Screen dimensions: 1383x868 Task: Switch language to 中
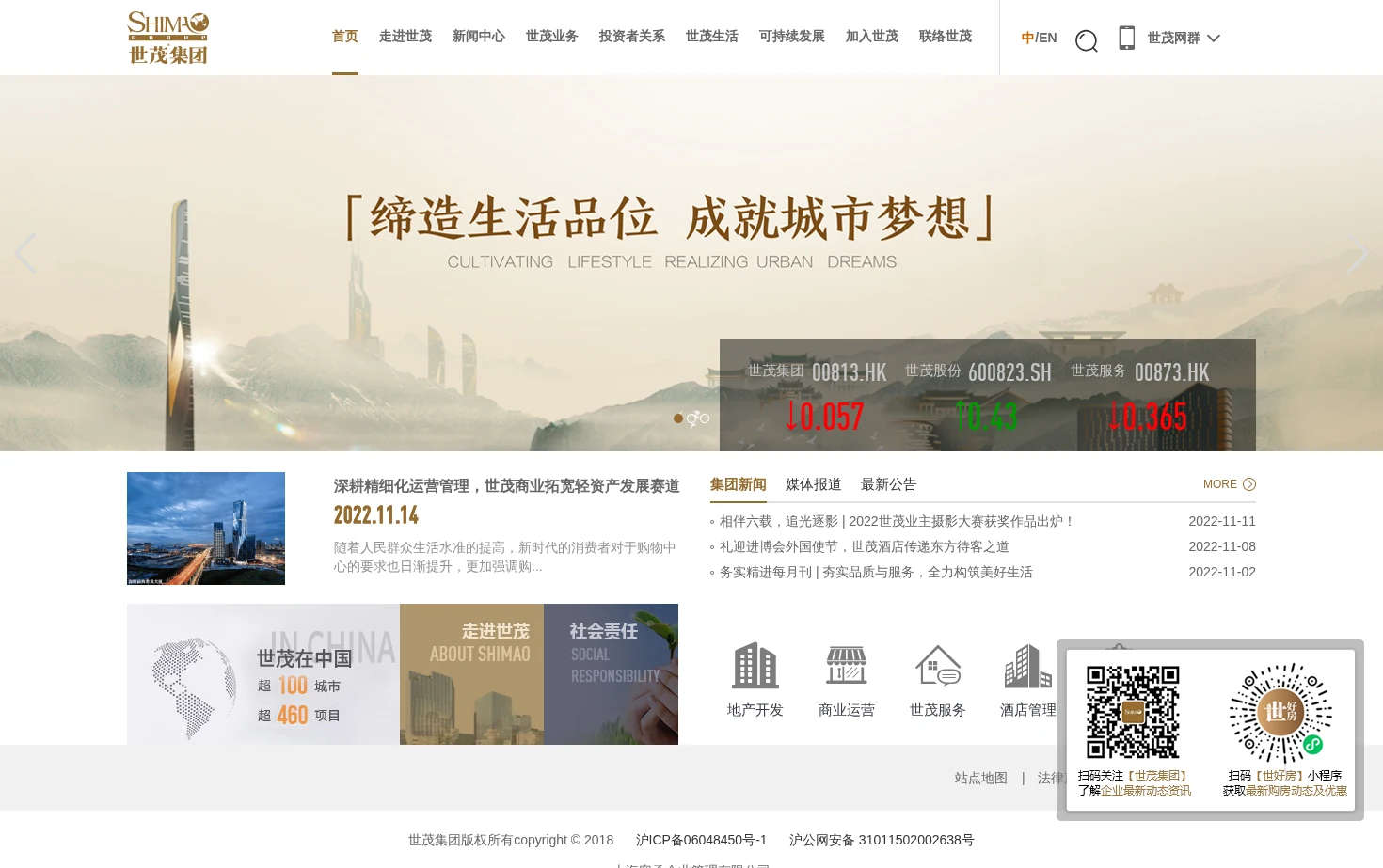pos(1027,39)
